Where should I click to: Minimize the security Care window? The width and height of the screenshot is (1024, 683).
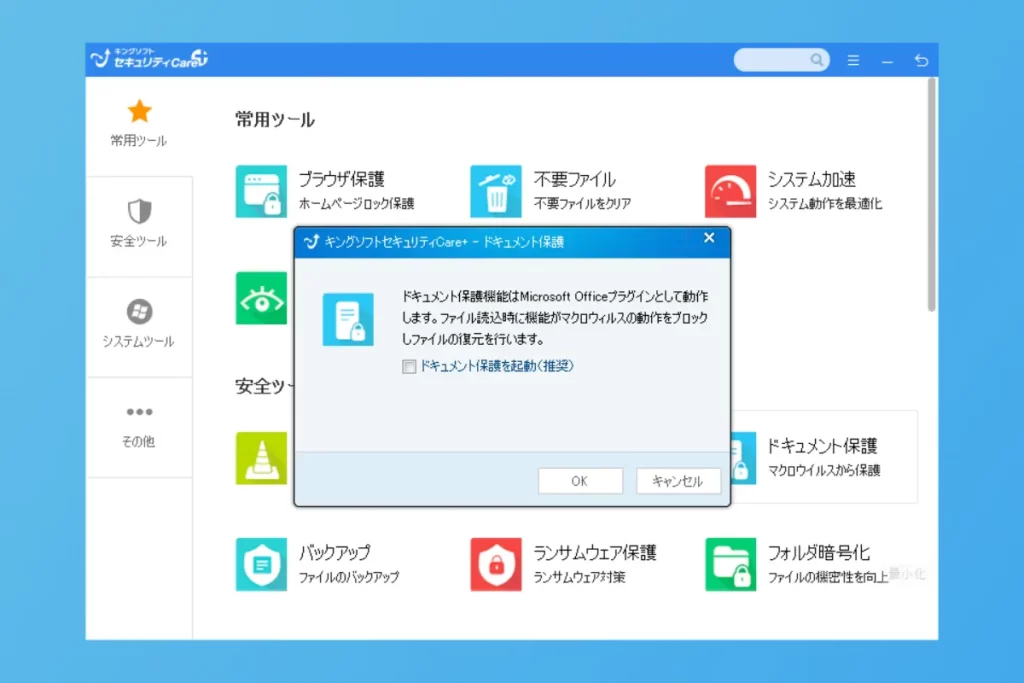tap(887, 61)
